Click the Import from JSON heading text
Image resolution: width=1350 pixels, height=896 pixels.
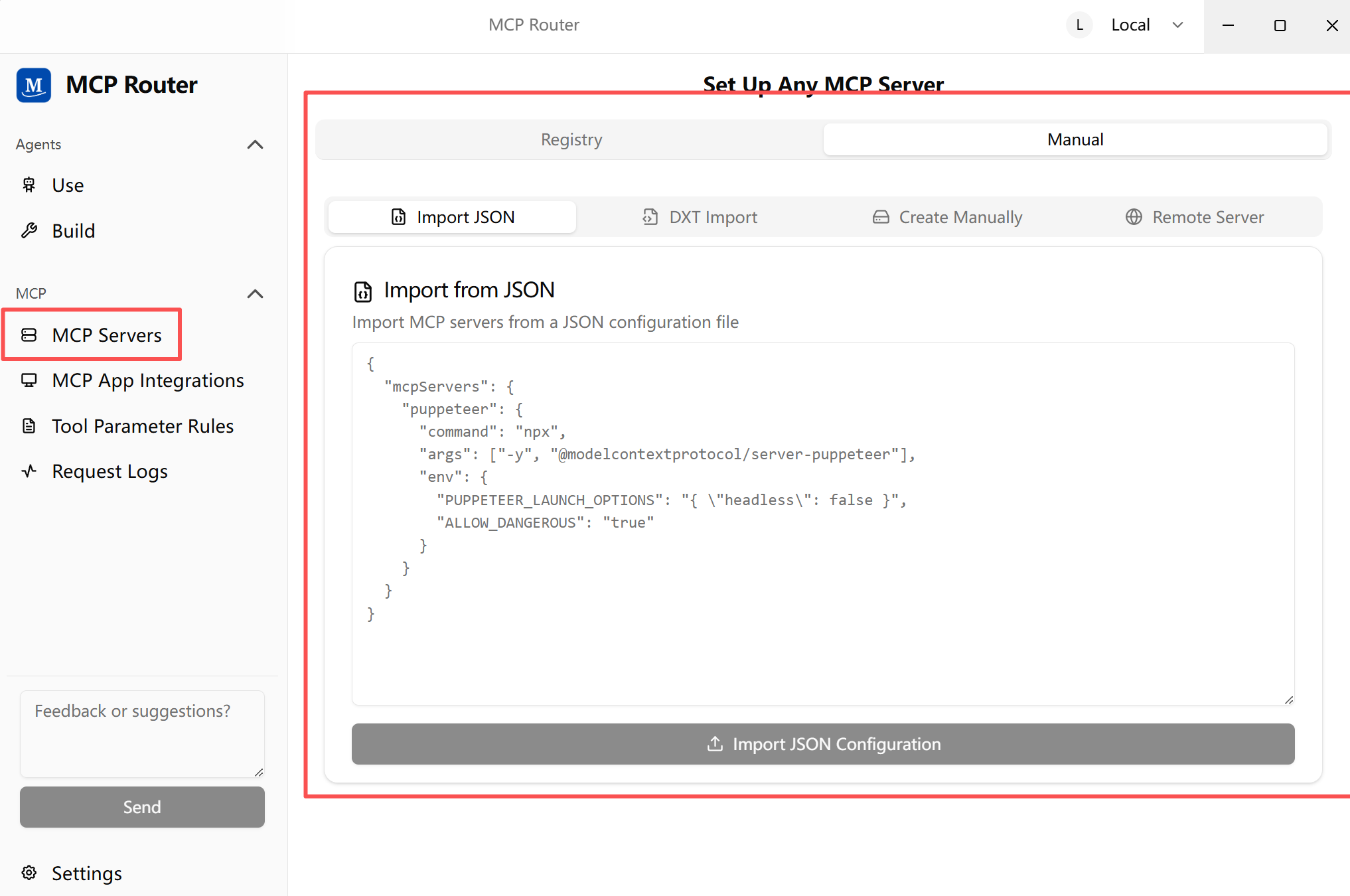469,290
